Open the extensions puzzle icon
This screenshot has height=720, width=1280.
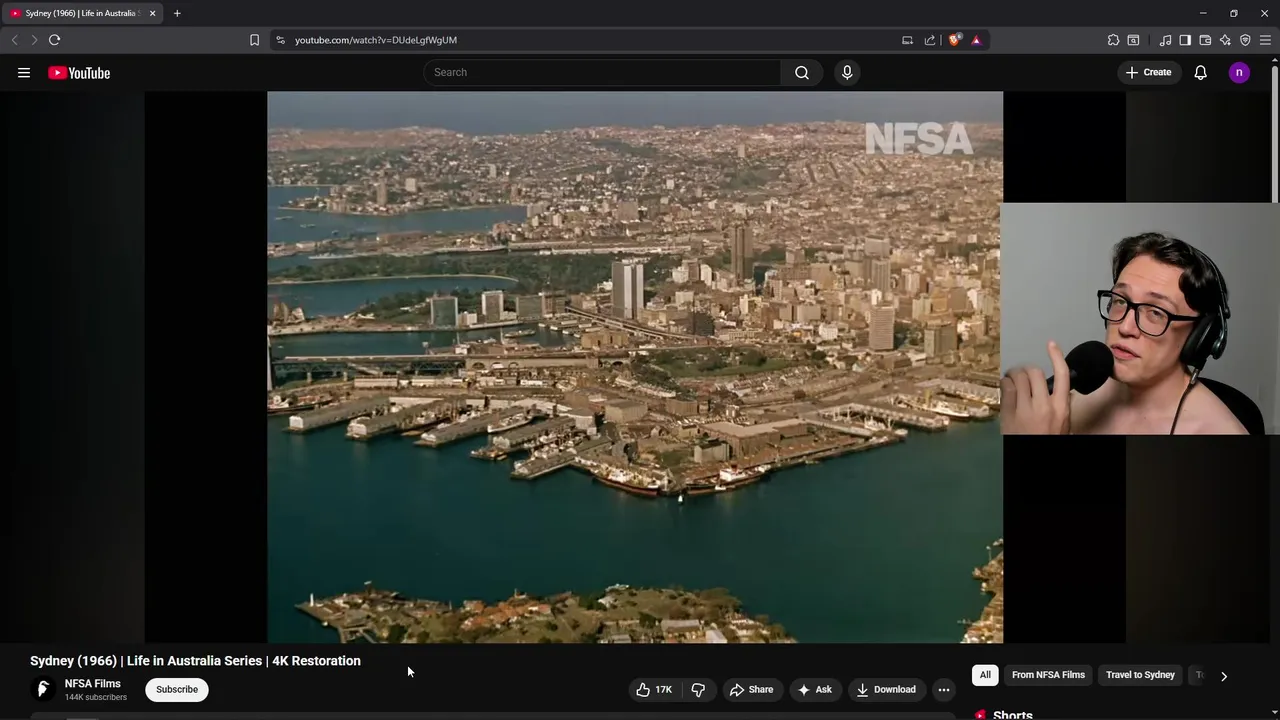point(1113,40)
